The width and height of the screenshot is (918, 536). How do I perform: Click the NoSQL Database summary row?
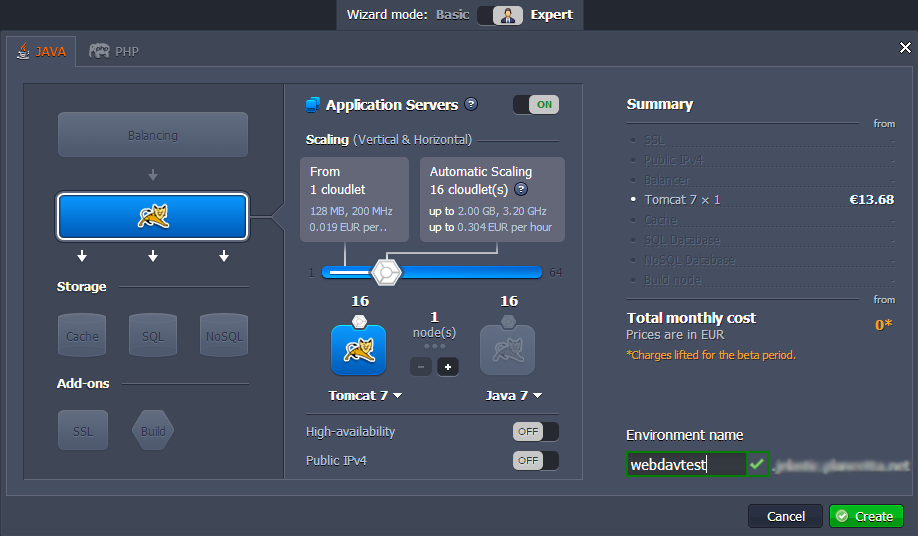point(763,260)
